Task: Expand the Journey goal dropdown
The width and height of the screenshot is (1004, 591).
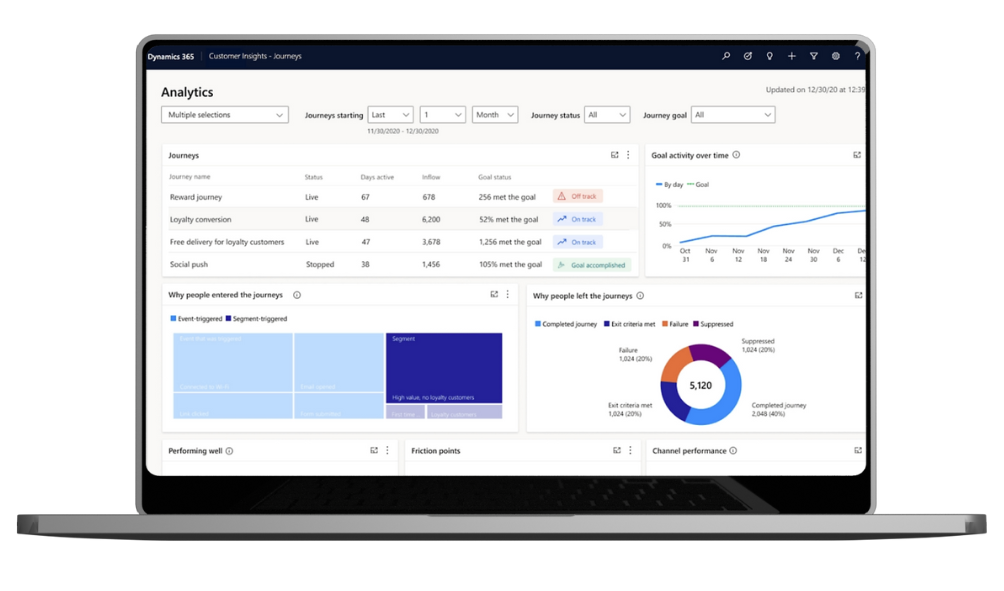Action: [x=733, y=115]
